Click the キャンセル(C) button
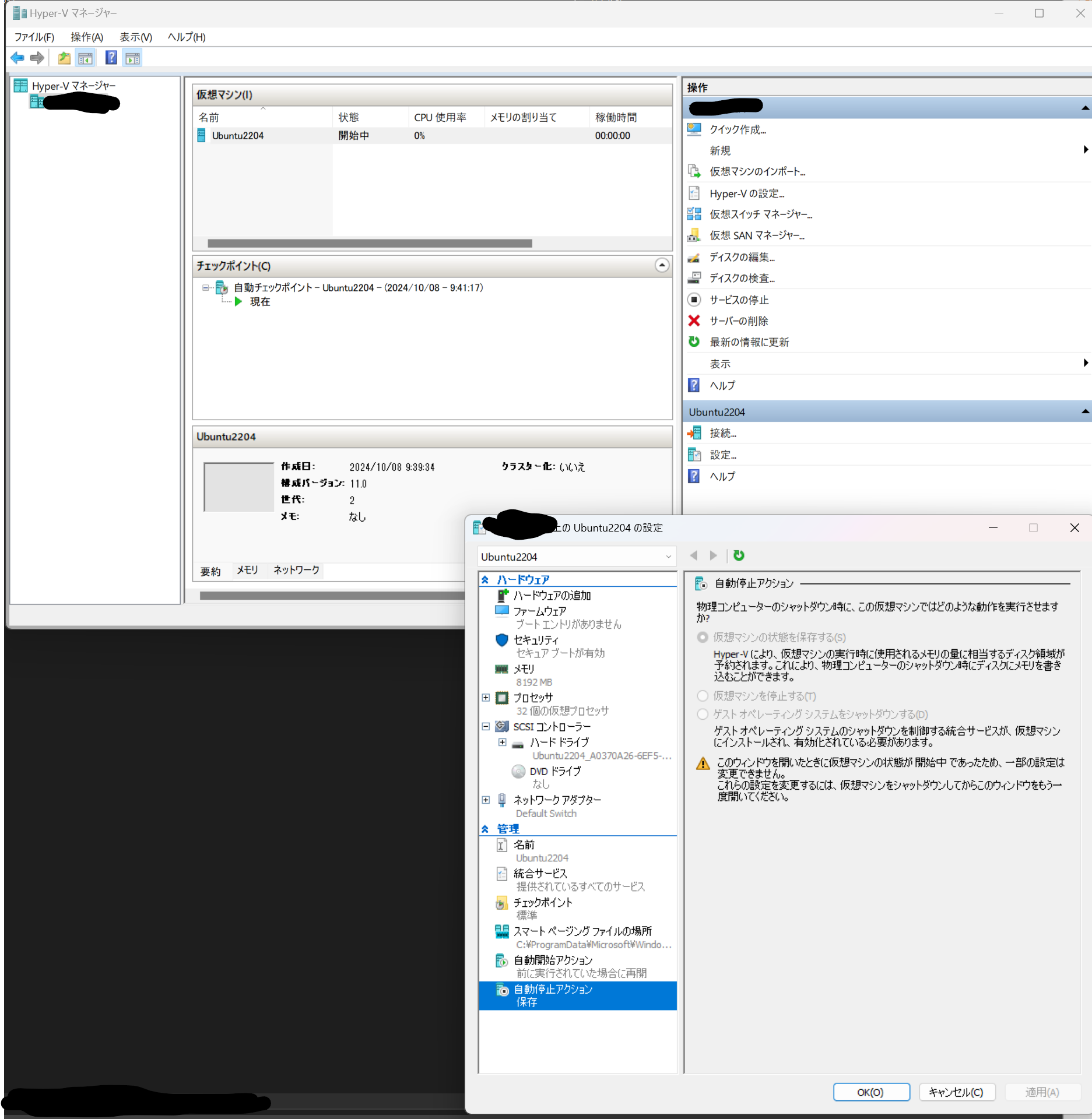 pos(956,1092)
